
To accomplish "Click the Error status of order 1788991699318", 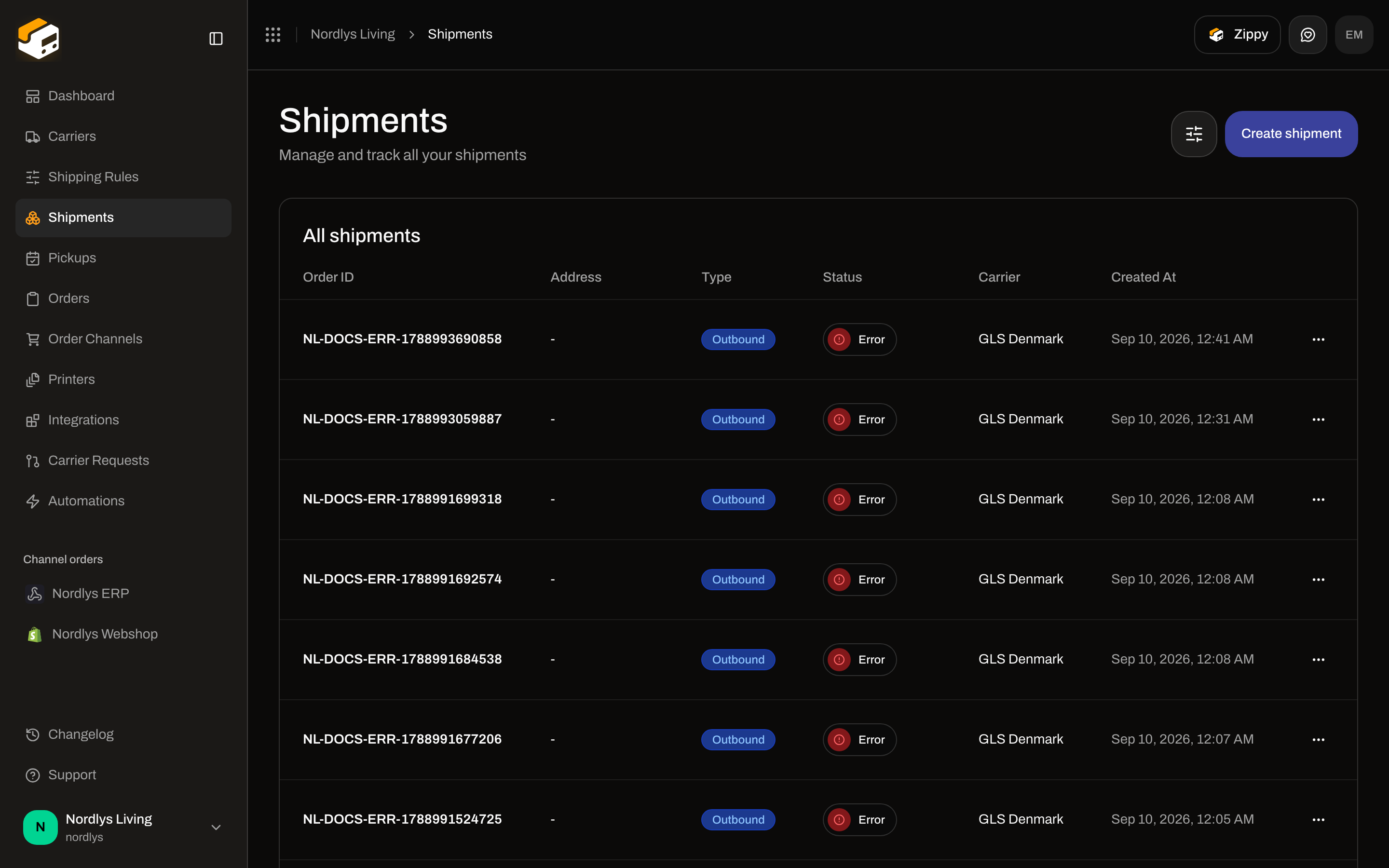I will [x=859, y=500].
